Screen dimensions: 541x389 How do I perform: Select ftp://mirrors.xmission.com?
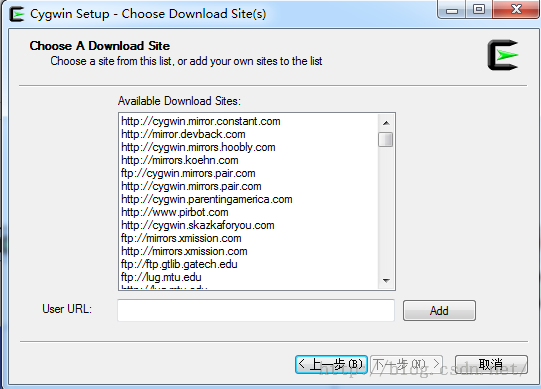click(x=181, y=238)
